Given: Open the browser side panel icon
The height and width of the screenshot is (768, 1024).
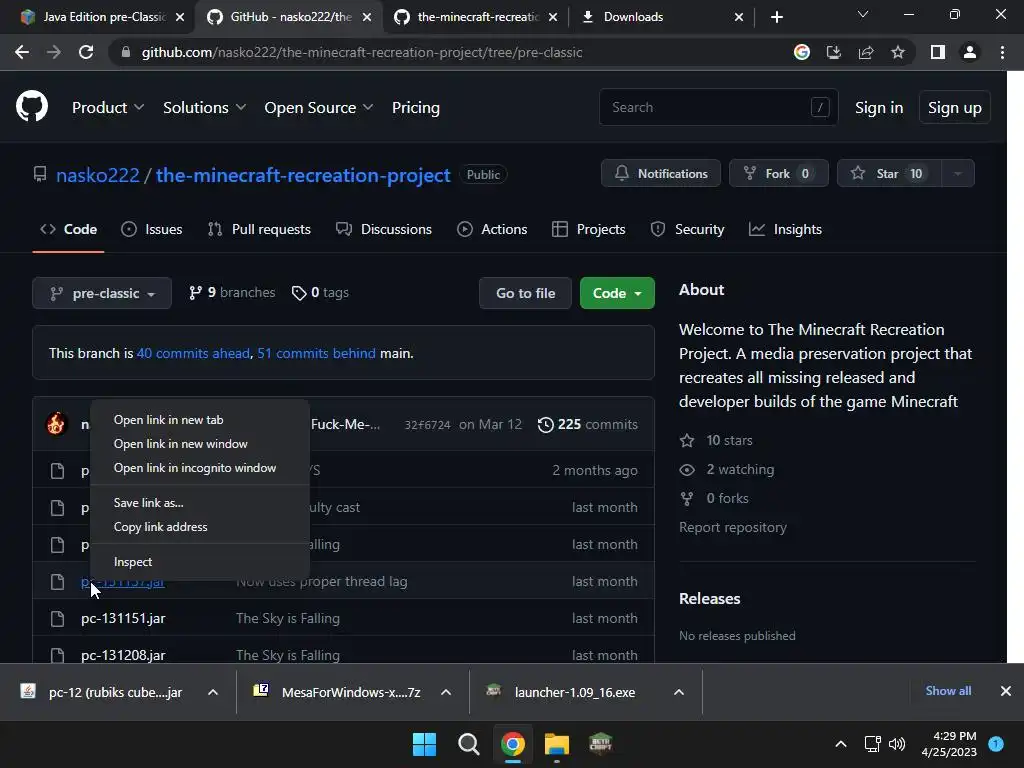Looking at the screenshot, I should coord(938,52).
